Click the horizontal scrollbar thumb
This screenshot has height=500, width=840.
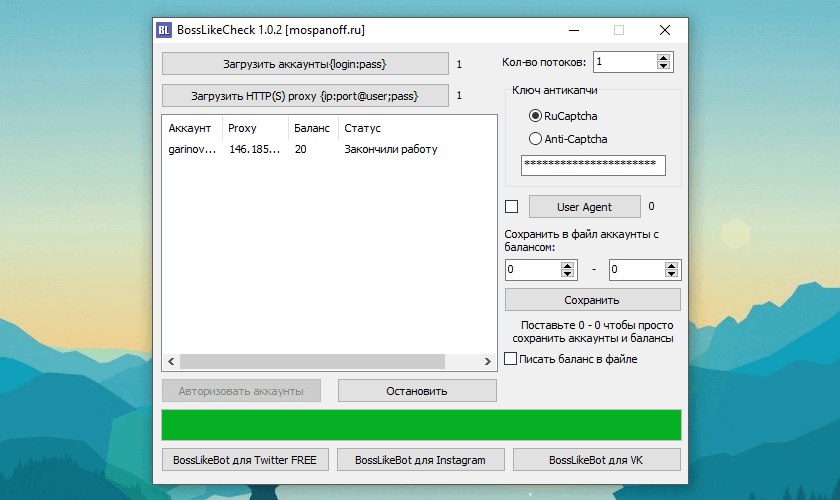coord(312,362)
